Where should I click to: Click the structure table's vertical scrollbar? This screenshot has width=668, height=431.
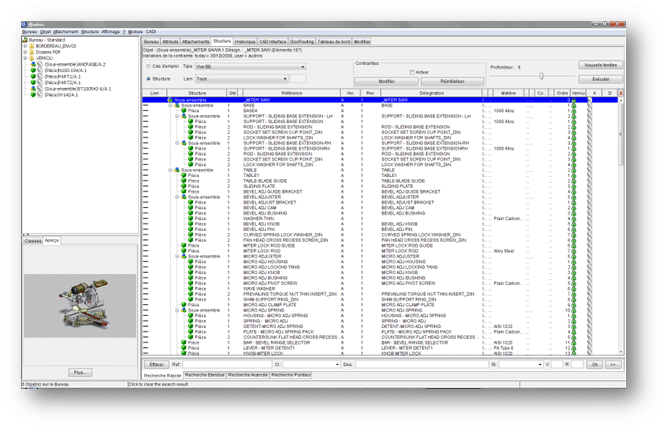point(621,226)
